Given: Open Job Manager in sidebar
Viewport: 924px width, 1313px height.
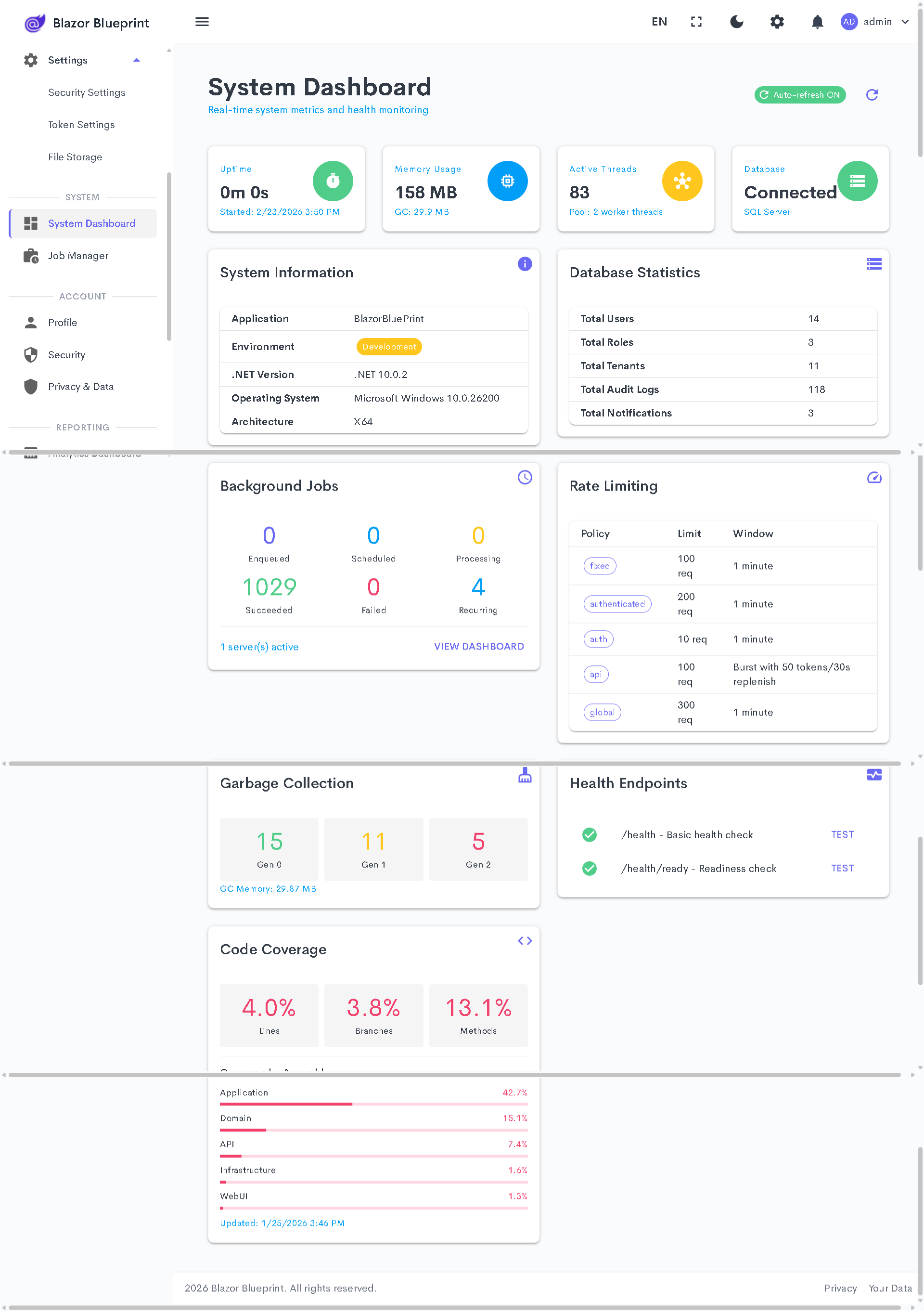Looking at the screenshot, I should pos(77,256).
